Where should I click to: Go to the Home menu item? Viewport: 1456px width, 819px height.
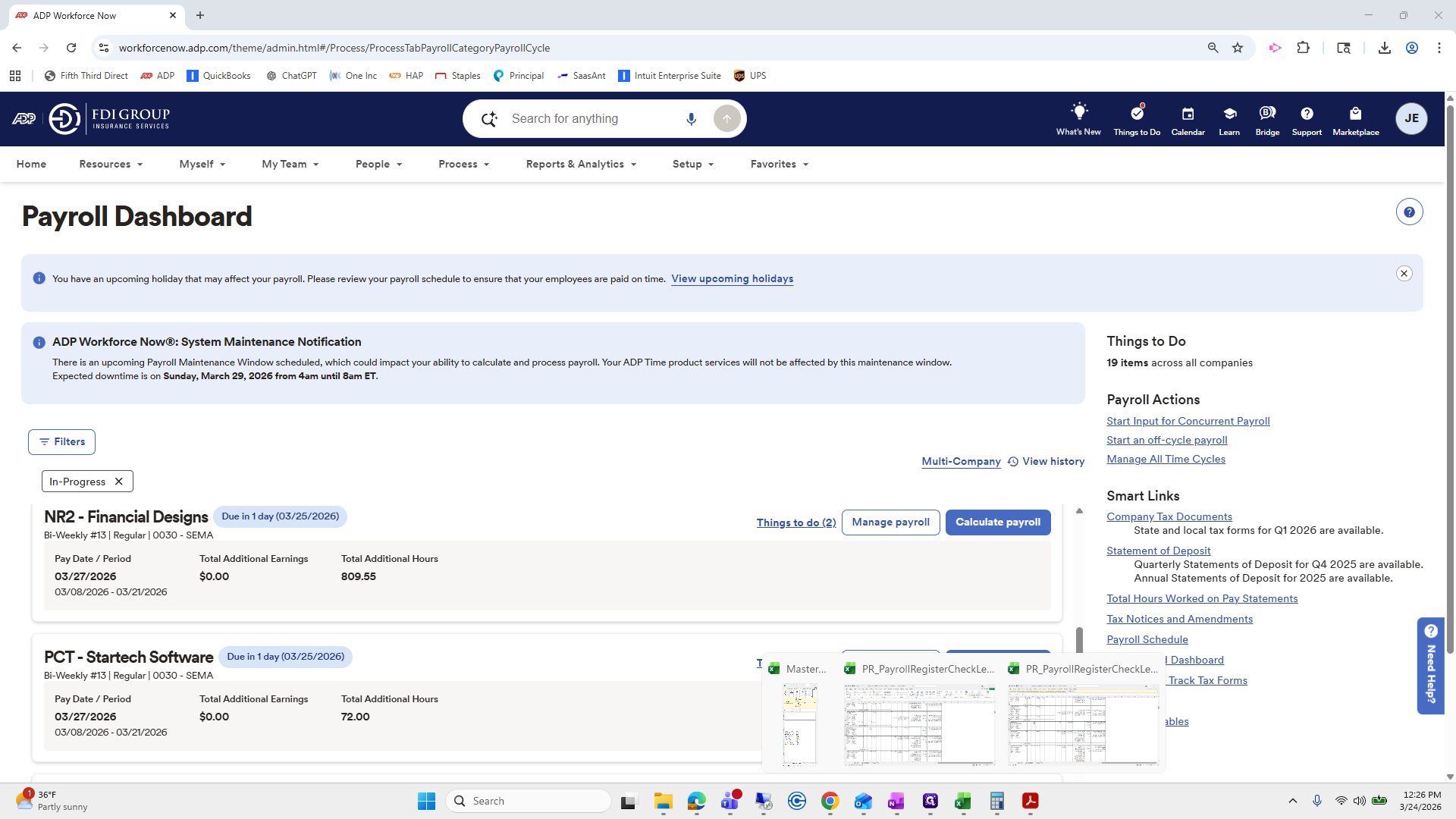(x=31, y=165)
